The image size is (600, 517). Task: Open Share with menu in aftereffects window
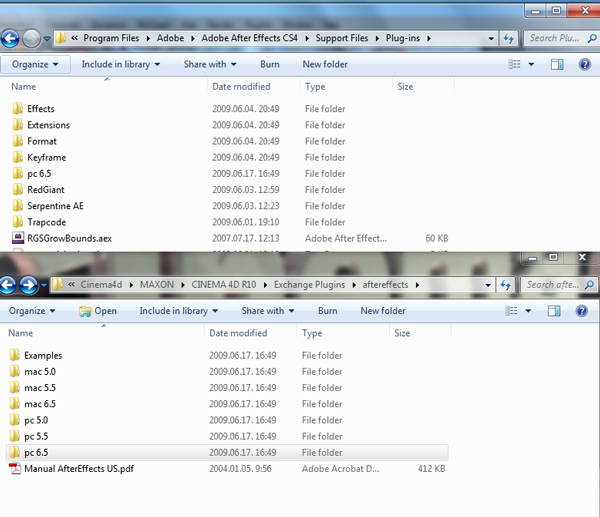pyautogui.click(x=268, y=311)
